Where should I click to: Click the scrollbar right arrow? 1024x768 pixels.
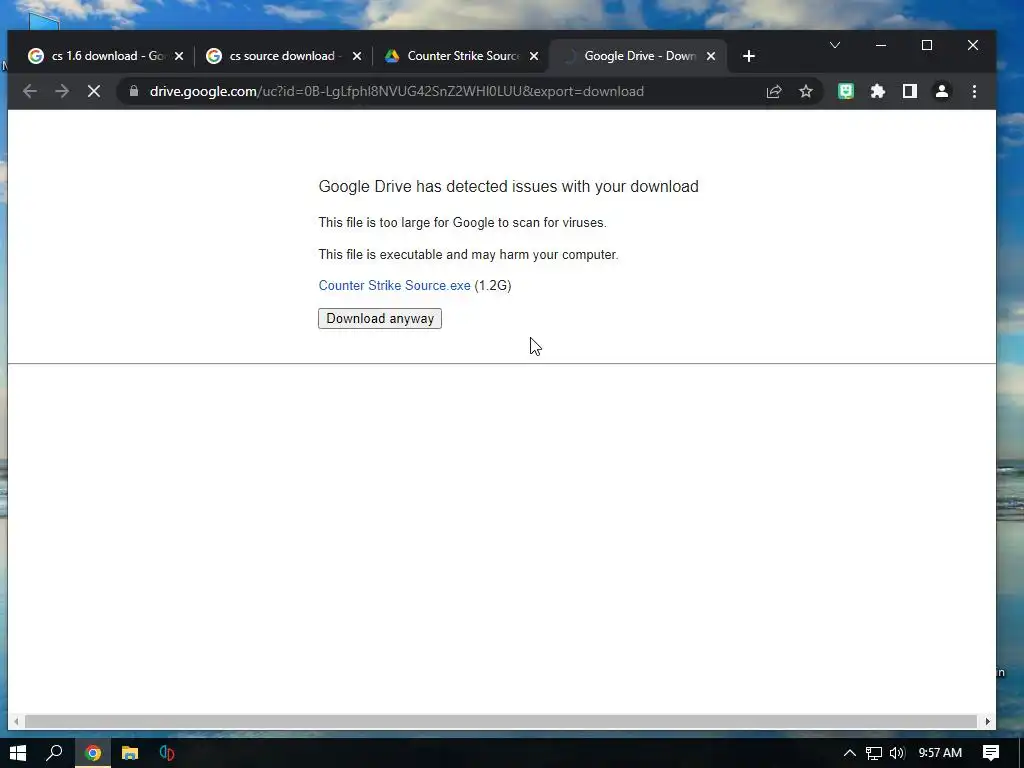pyautogui.click(x=987, y=722)
